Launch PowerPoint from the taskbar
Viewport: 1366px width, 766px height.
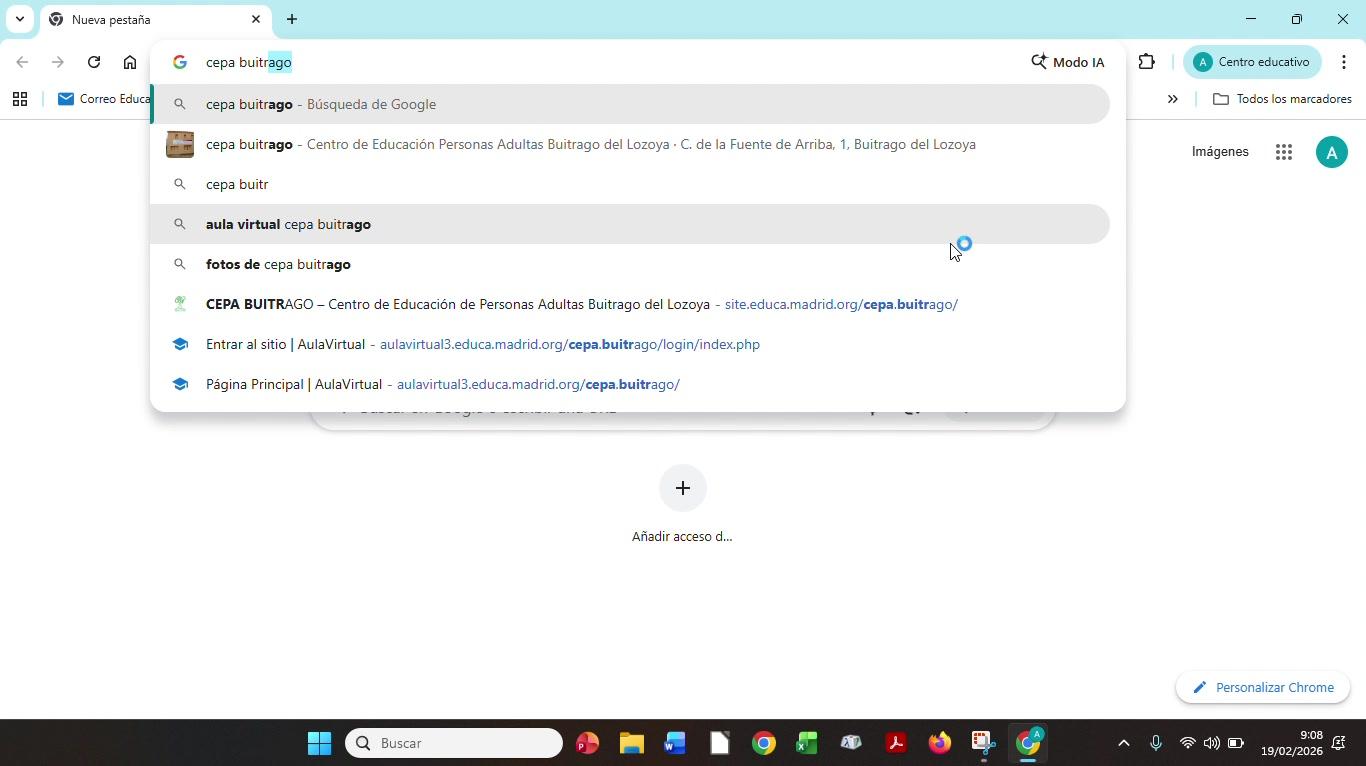(x=588, y=743)
